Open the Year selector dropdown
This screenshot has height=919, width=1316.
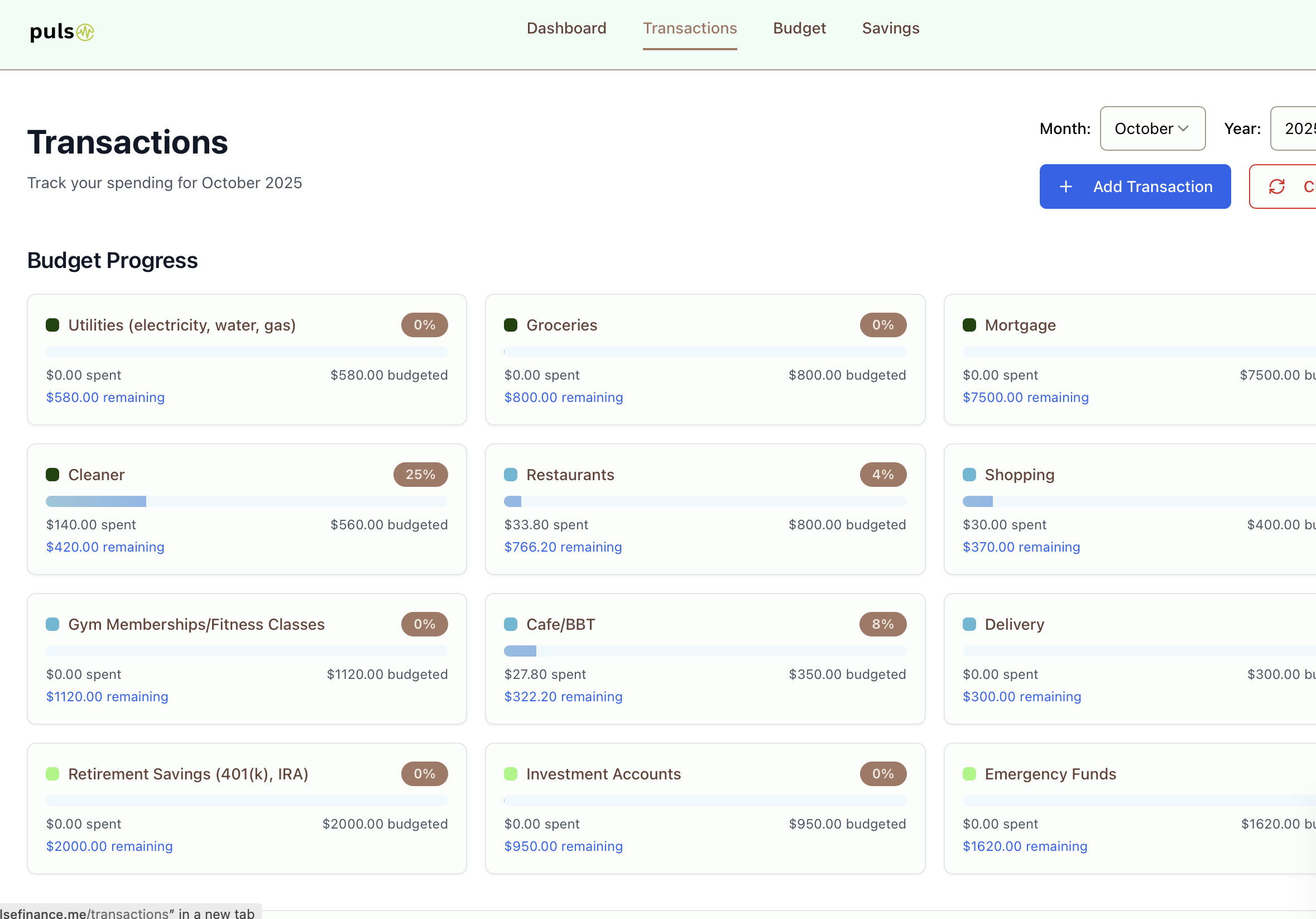click(x=1296, y=128)
